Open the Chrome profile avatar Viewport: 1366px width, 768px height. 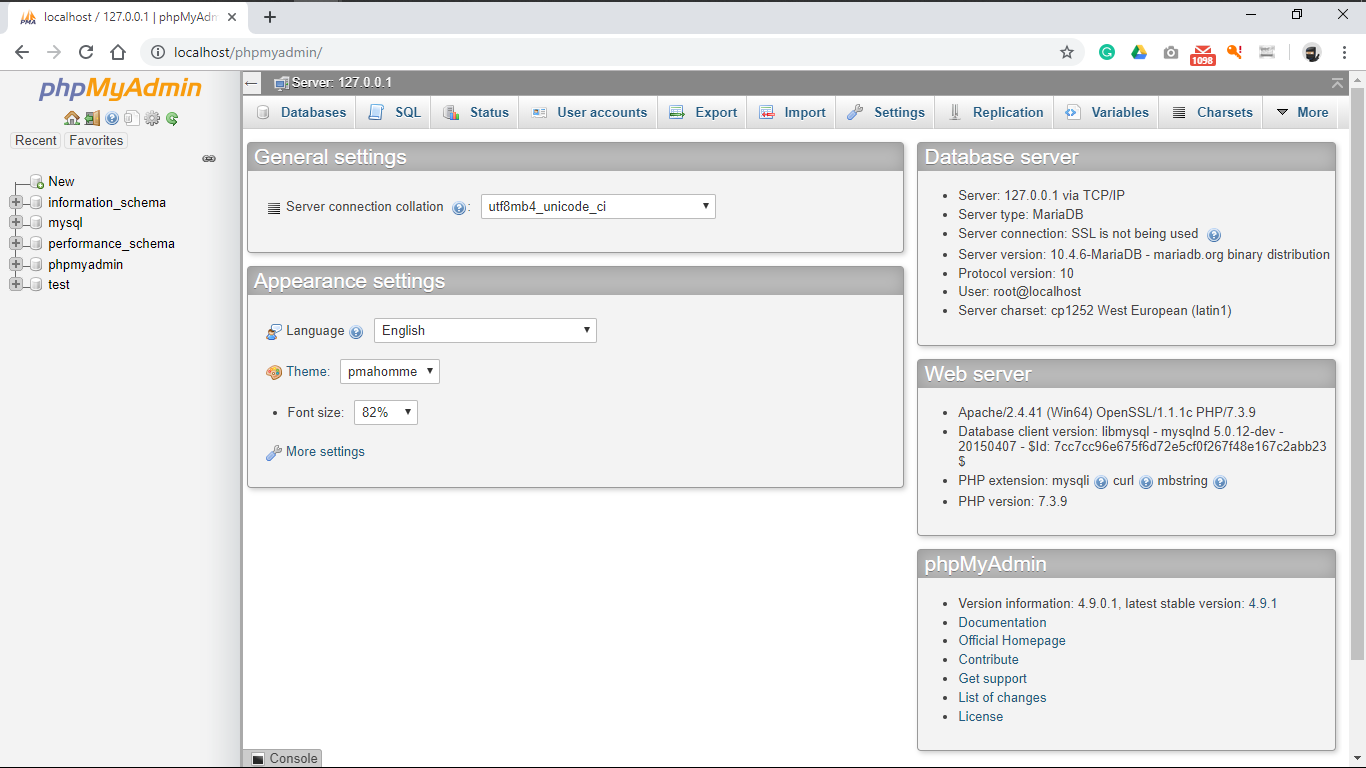1312,52
